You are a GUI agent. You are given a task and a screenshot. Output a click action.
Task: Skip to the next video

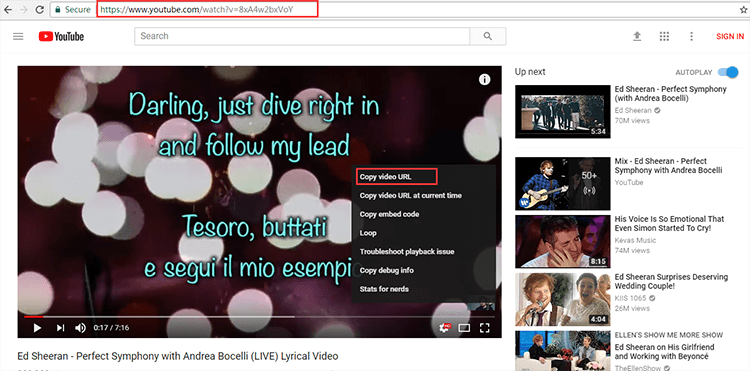click(60, 327)
